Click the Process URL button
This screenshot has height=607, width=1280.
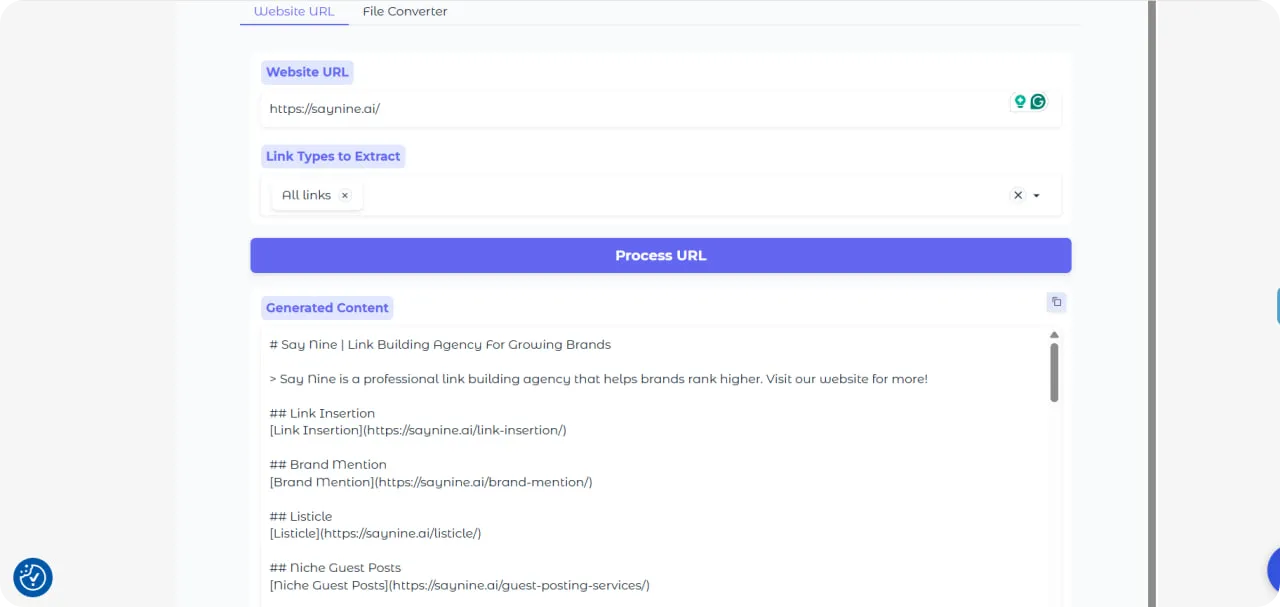660,255
